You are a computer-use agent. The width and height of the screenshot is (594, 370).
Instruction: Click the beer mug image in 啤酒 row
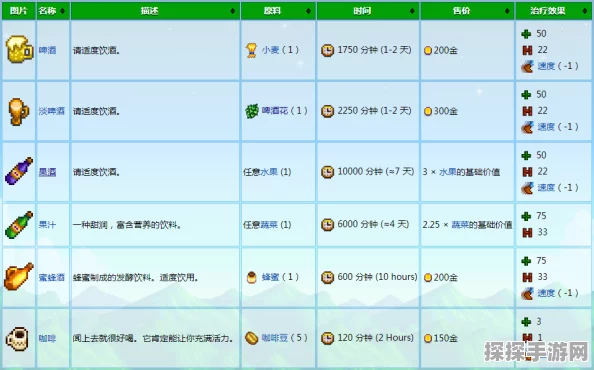coord(20,50)
